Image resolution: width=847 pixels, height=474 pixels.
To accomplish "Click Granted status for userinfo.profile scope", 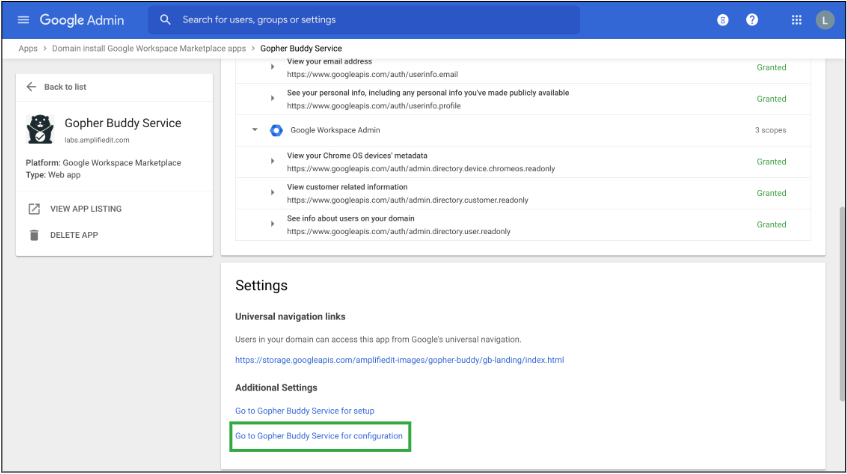I will 771,99.
